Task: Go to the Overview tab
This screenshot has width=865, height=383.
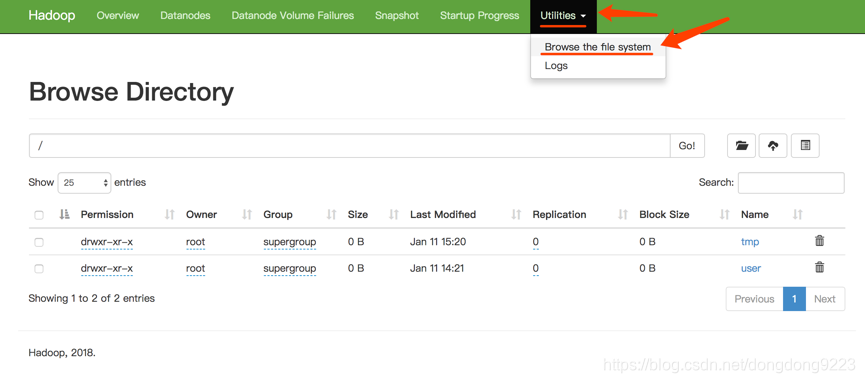Action: pyautogui.click(x=118, y=16)
